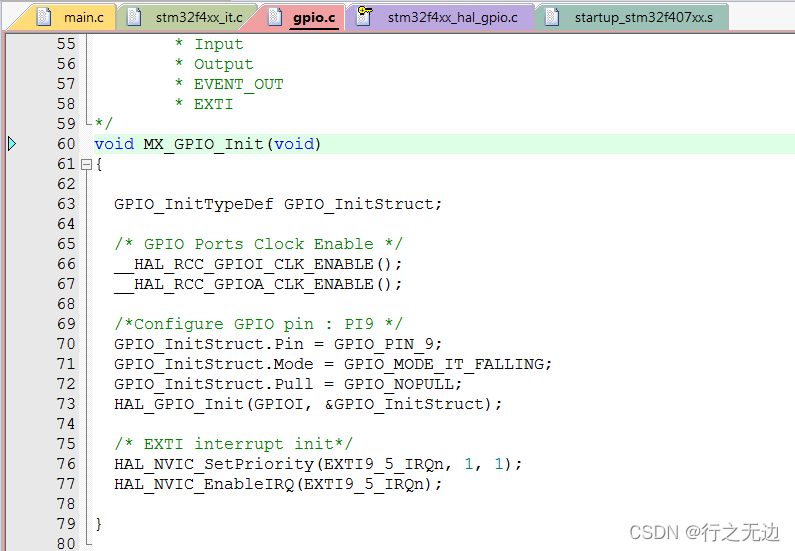Click the 'EXTI interrupt init' comment
Image resolution: width=795 pixels, height=551 pixels.
pos(233,444)
